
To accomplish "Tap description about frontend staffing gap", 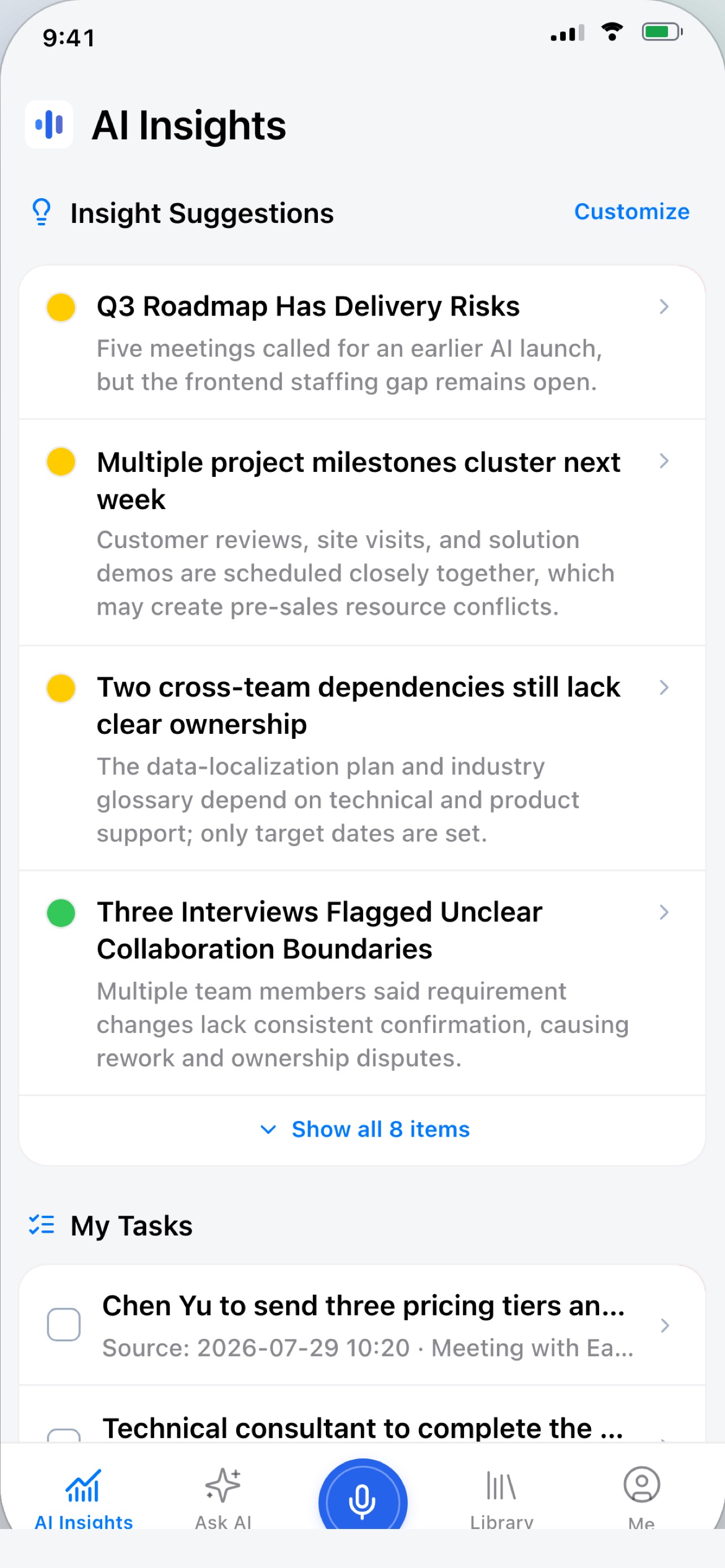I will (350, 365).
